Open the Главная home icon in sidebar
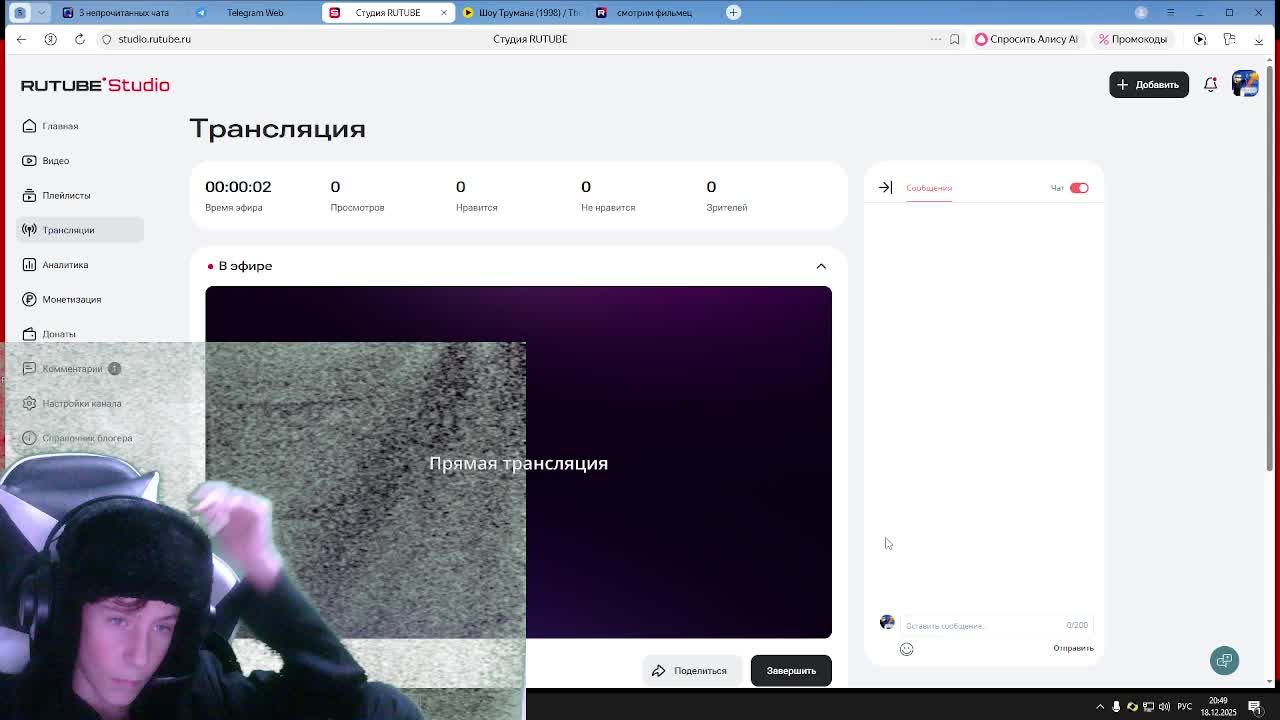The width and height of the screenshot is (1280, 720). [x=29, y=126]
